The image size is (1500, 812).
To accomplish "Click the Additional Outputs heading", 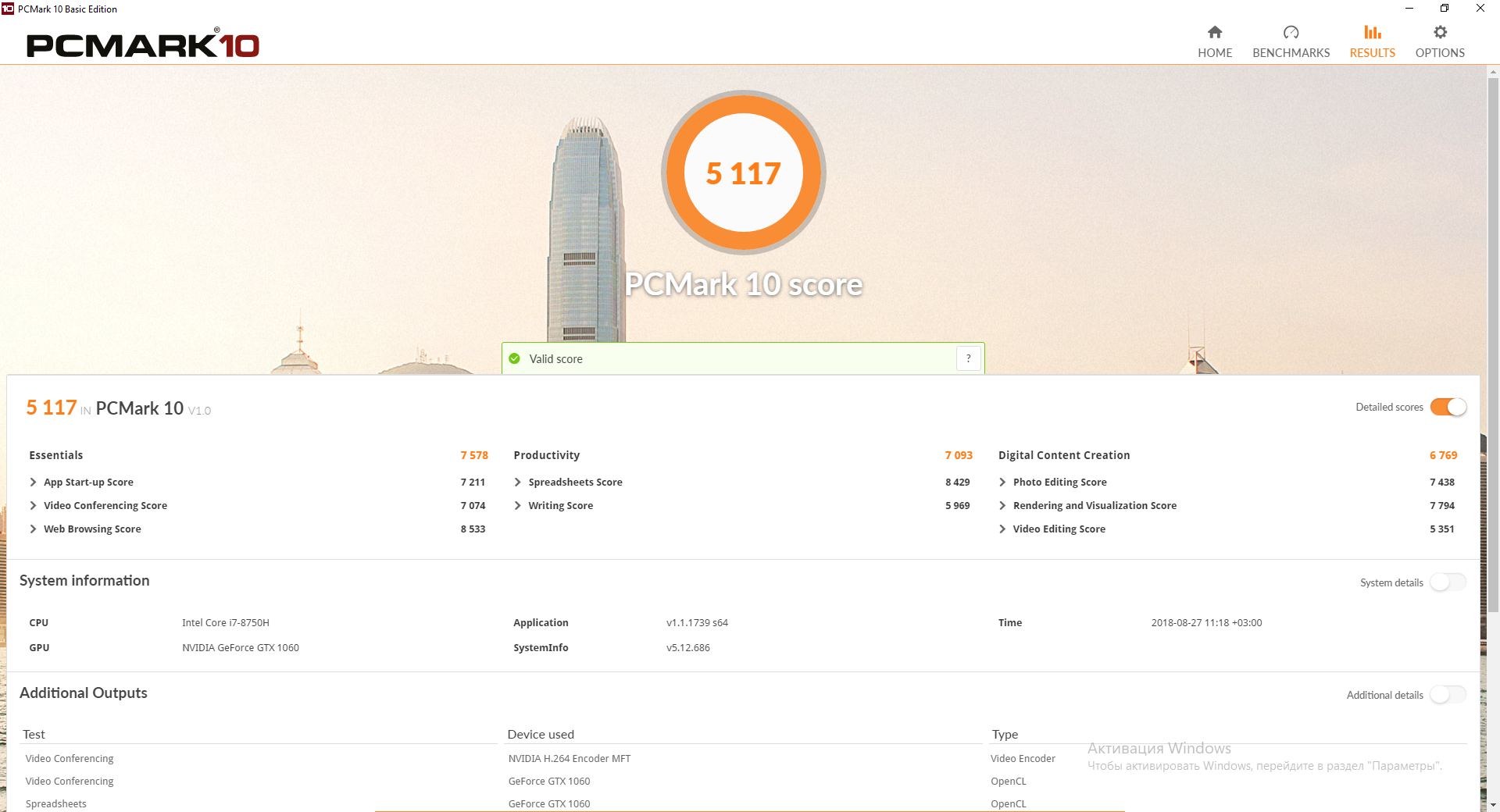I will (x=84, y=693).
